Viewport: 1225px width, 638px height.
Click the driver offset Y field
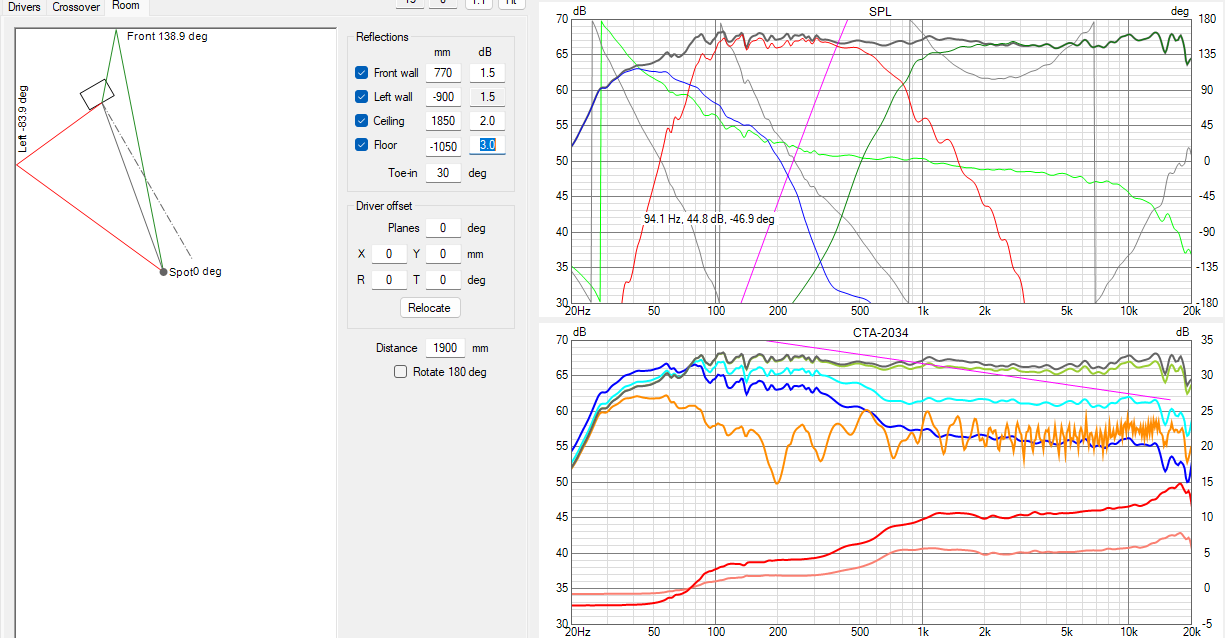pyautogui.click(x=443, y=254)
